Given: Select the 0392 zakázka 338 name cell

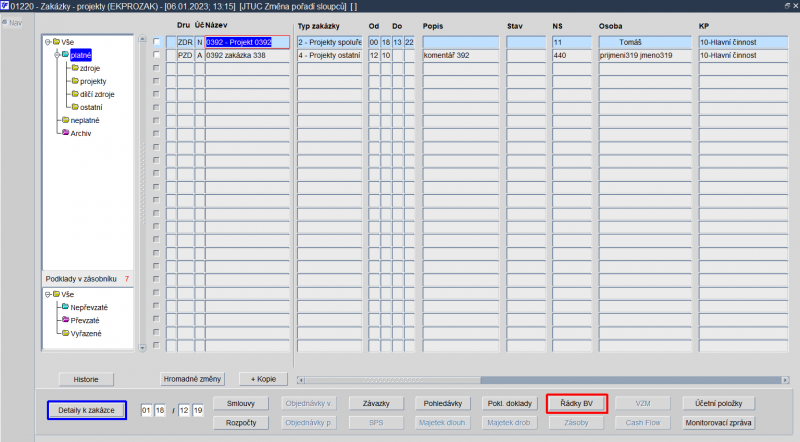Looking at the screenshot, I should [x=247, y=55].
